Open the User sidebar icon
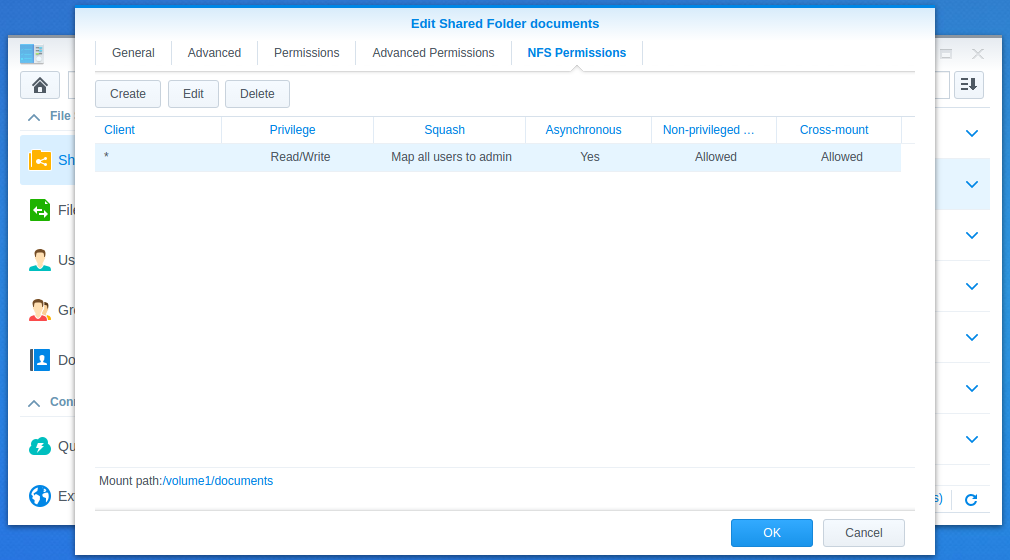Screen dimensions: 1010x560 40,260
